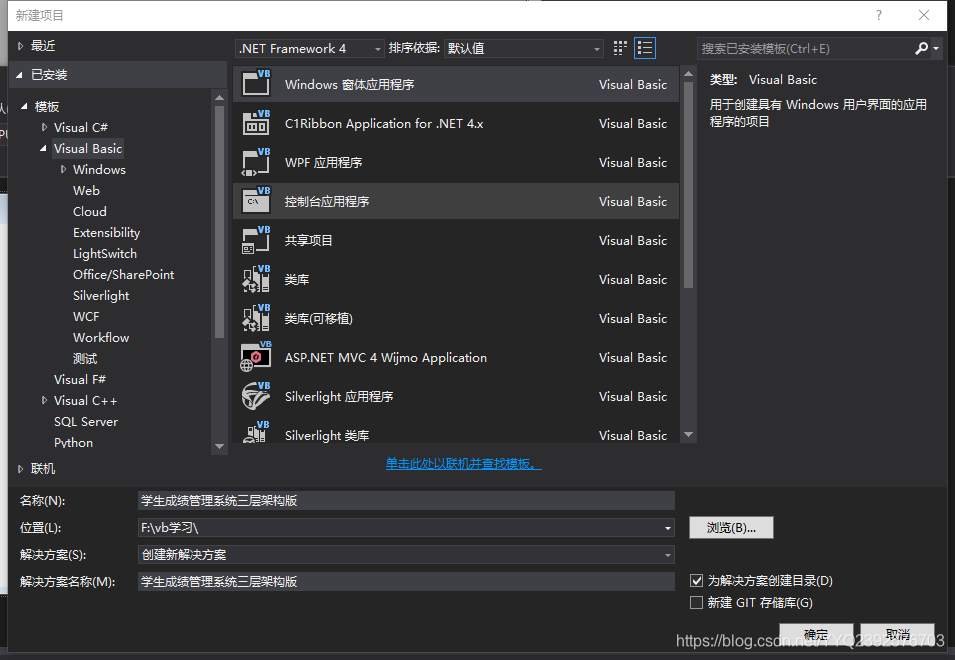Click template list scroll down arrow
Screen dimensions: 955x660
(x=688, y=434)
